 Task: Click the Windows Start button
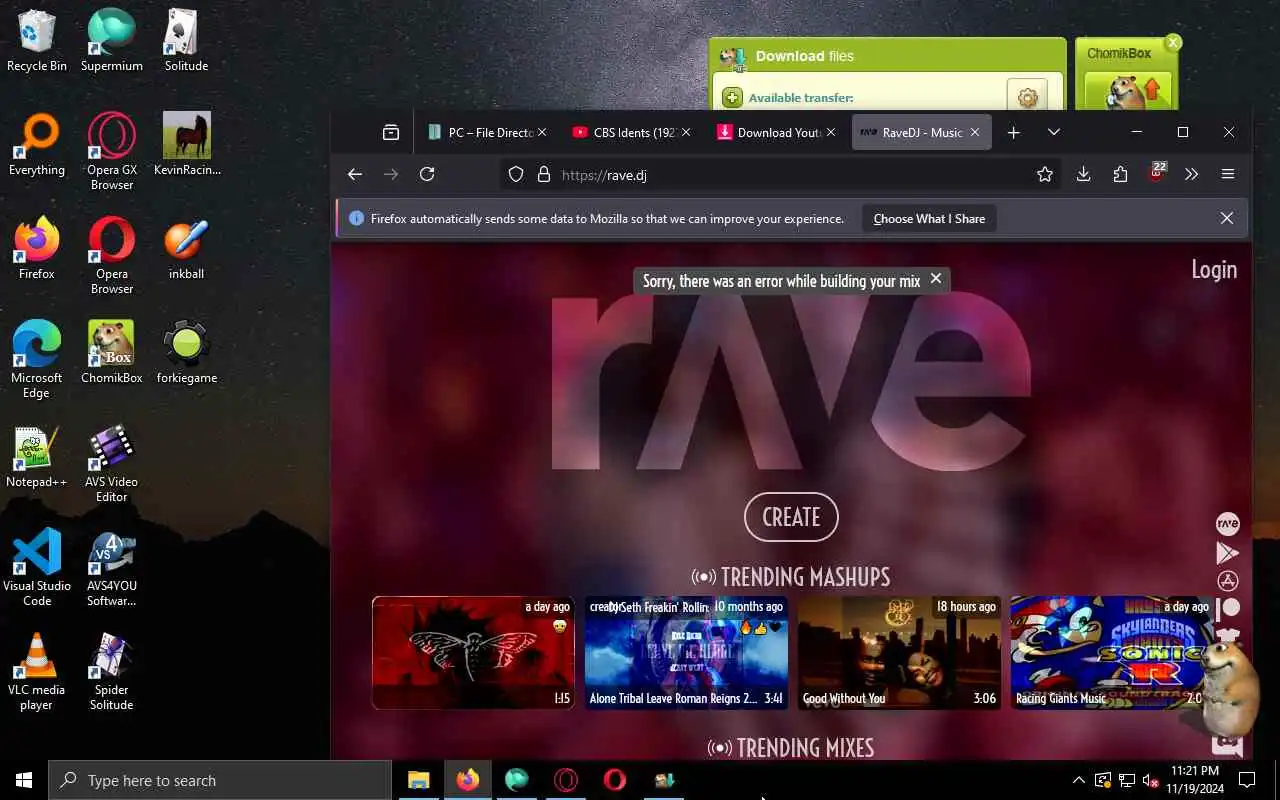[24, 780]
